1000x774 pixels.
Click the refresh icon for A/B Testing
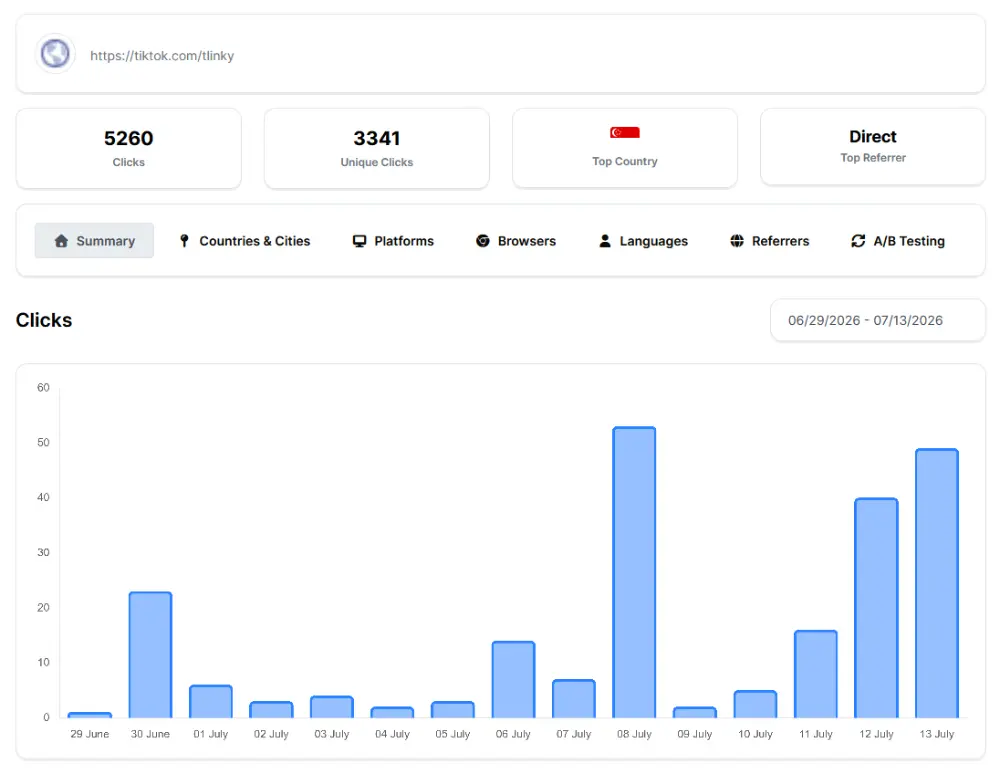(858, 241)
